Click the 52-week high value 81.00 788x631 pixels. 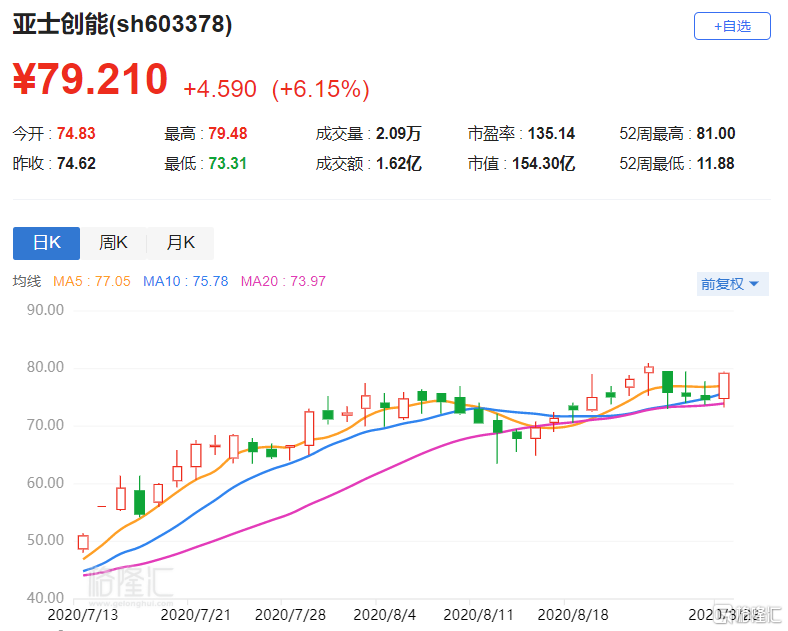716,134
